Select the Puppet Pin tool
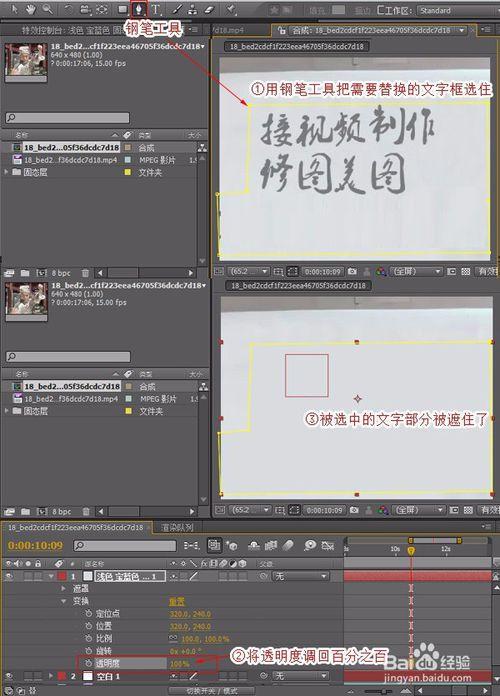 [230, 9]
